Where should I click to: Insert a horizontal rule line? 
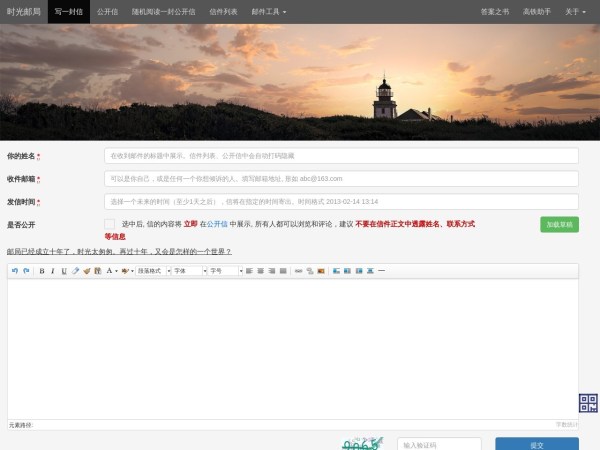pos(382,271)
